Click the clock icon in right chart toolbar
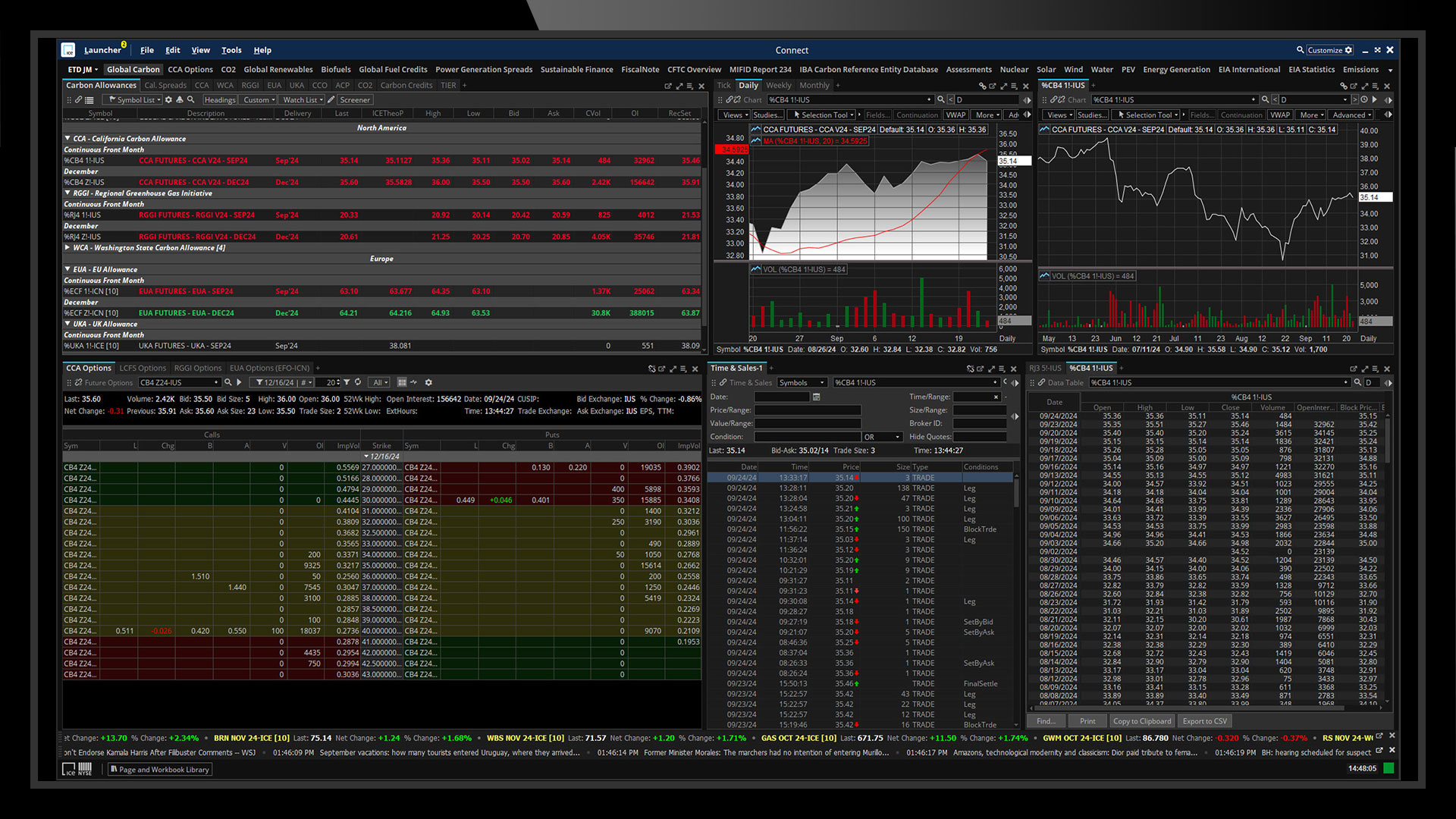This screenshot has width=1456, height=819. (x=1363, y=99)
